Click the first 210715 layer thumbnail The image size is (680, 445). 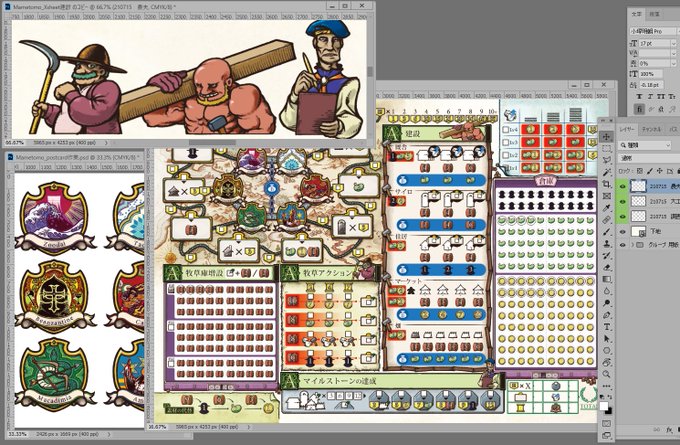(x=638, y=186)
